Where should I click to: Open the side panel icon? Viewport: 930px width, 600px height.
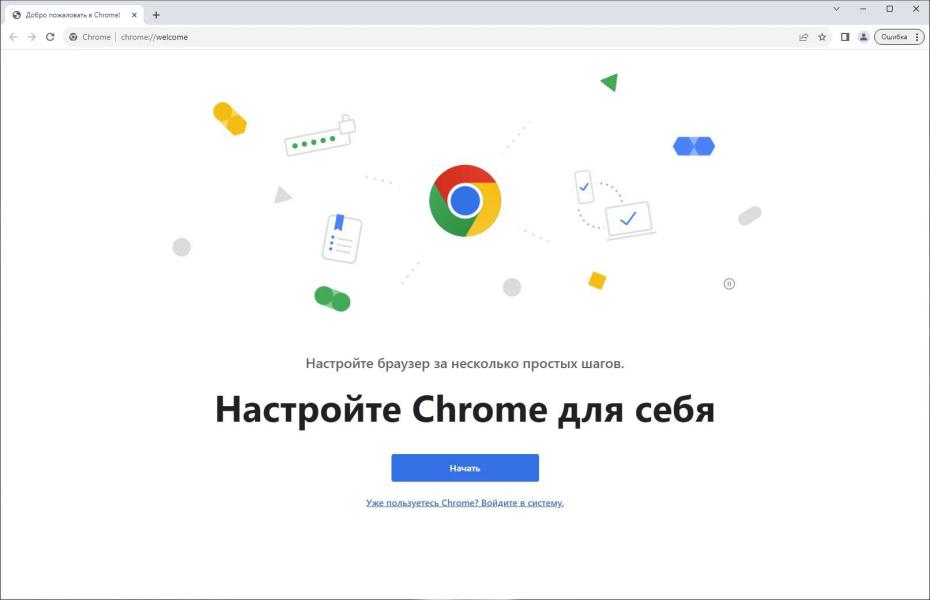tap(845, 37)
